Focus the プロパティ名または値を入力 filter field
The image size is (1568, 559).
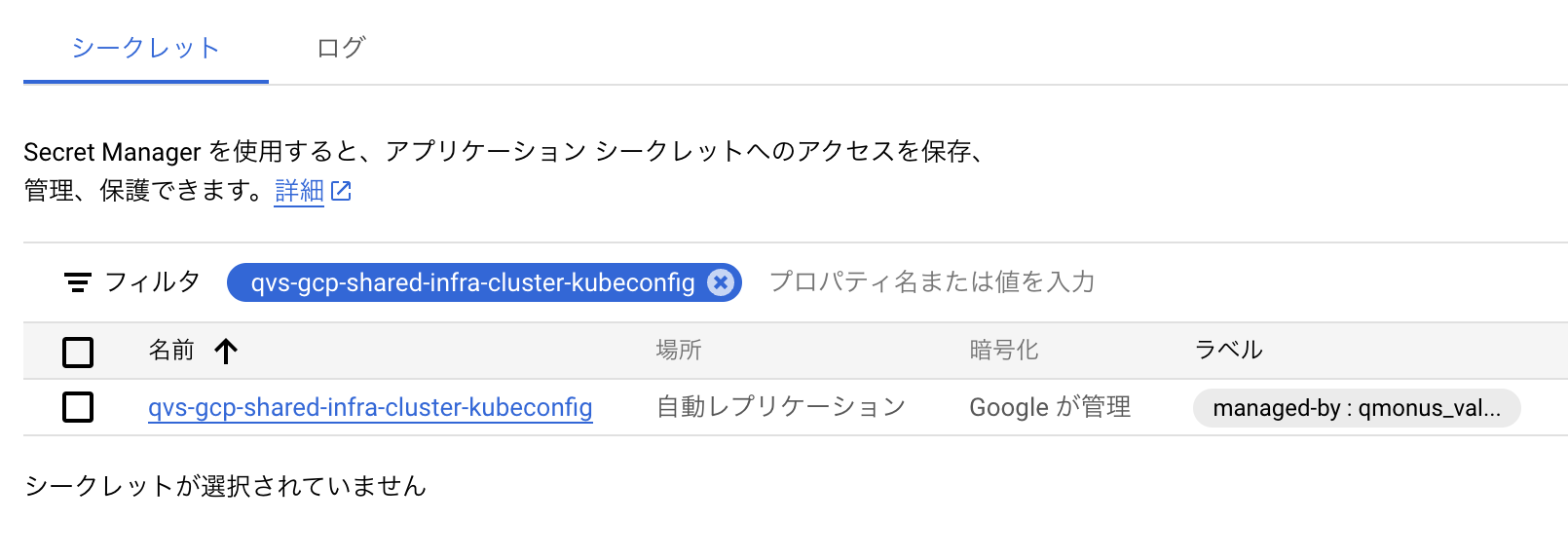click(932, 282)
